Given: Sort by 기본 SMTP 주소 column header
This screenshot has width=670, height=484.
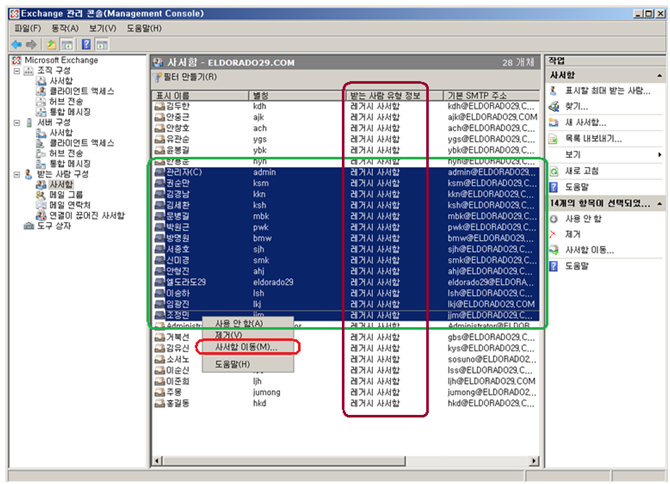Looking at the screenshot, I should pos(491,95).
